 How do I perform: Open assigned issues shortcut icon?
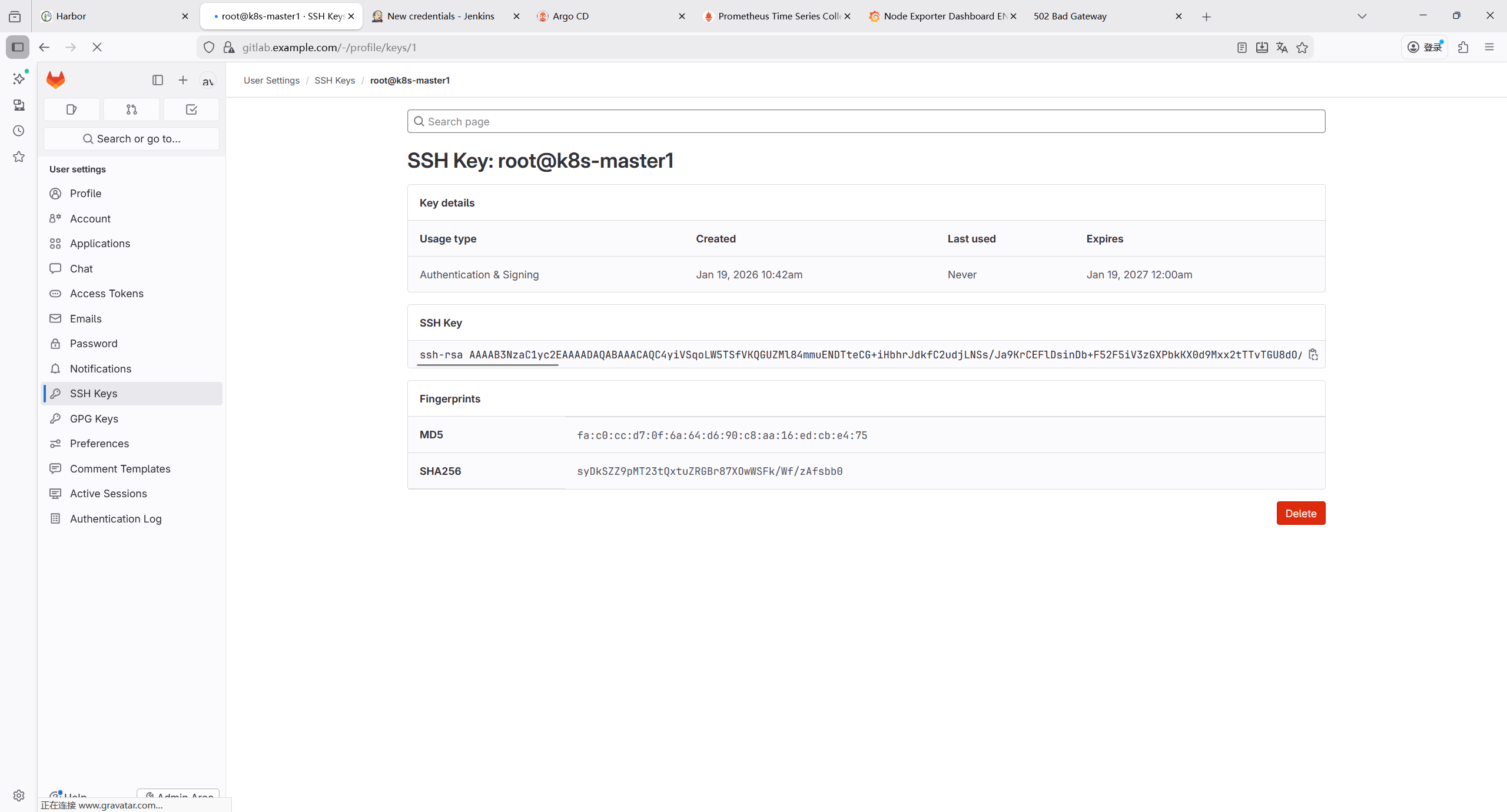click(x=72, y=109)
